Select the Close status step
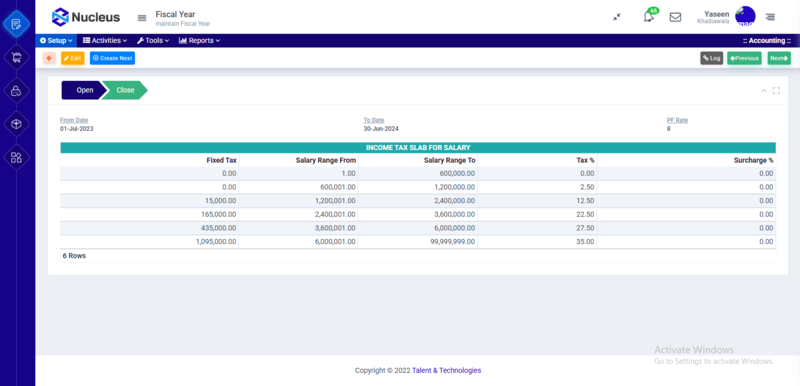The height and width of the screenshot is (386, 800). tap(125, 90)
